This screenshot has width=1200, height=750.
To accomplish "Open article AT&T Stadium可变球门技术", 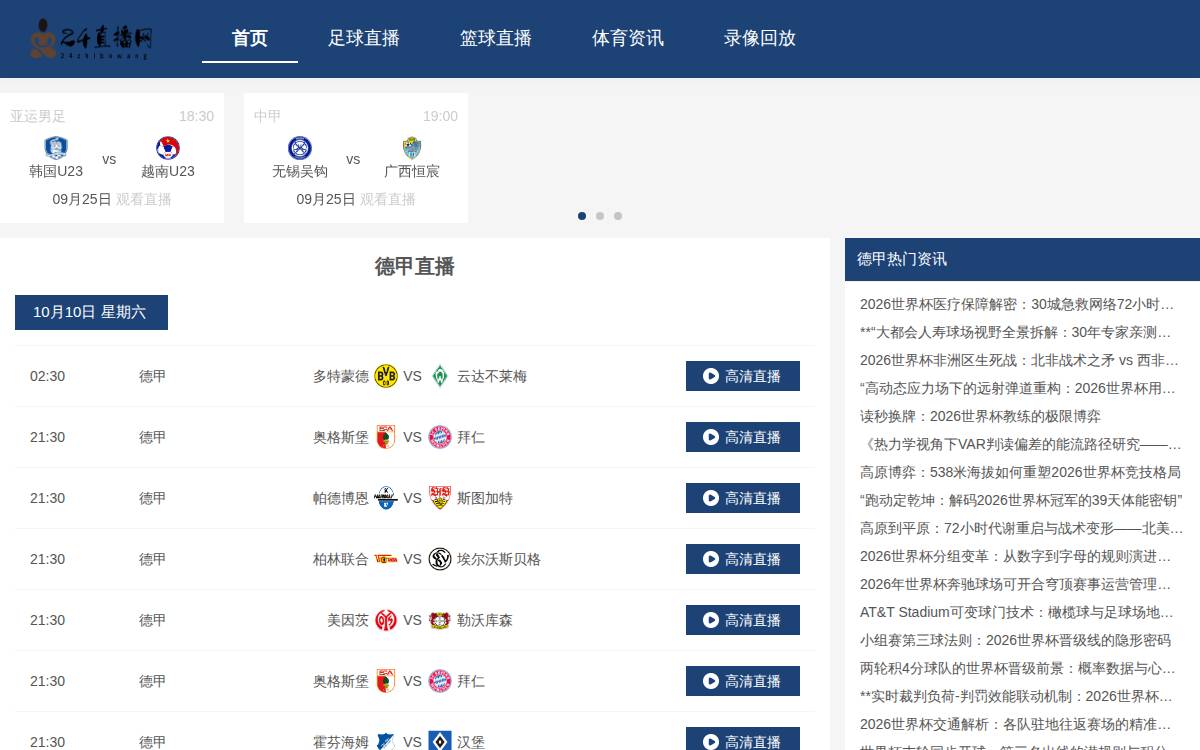I will 1017,612.
